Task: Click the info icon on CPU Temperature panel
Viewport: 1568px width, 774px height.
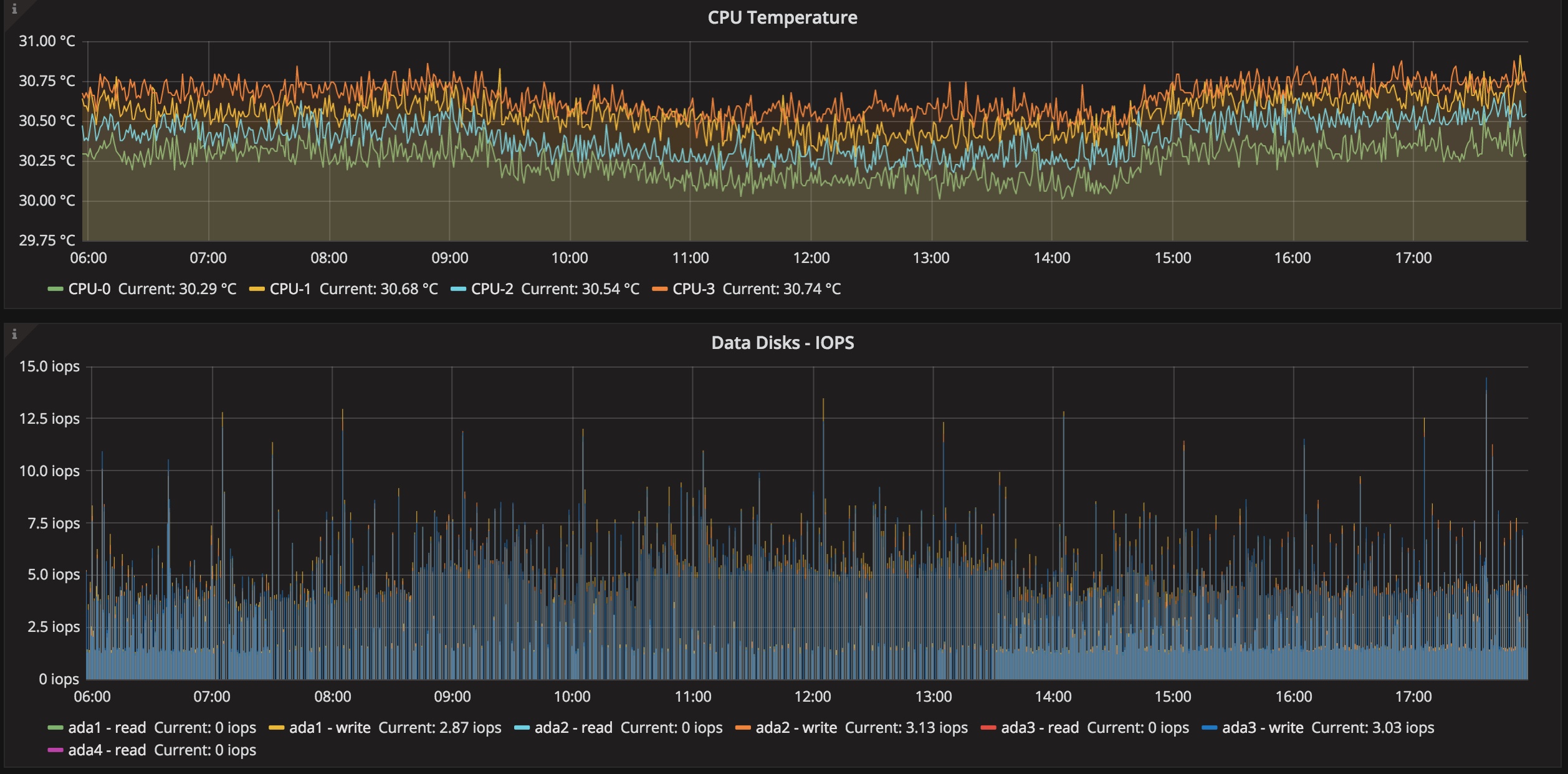Action: [x=14, y=9]
